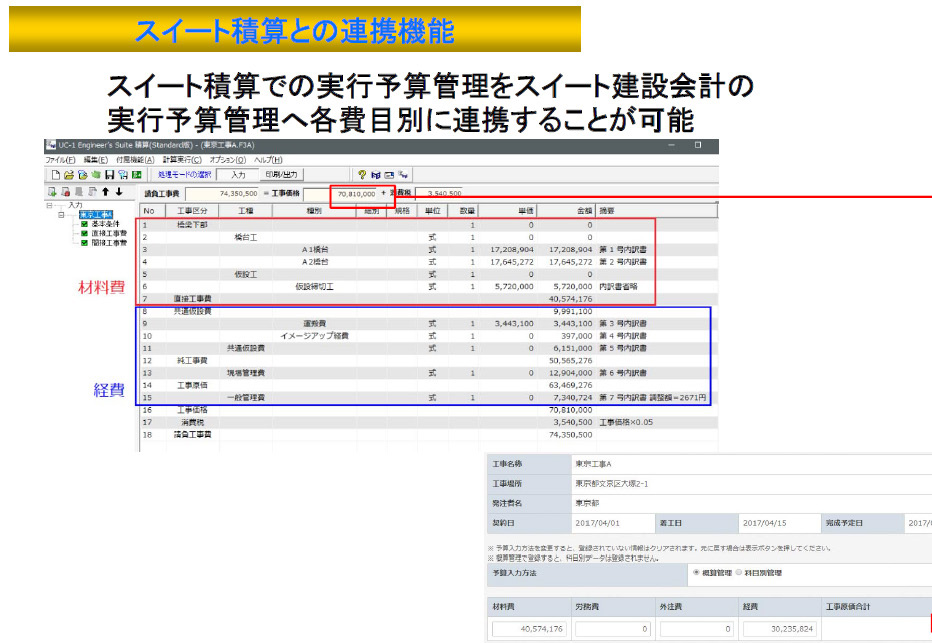Click the 摘要 column header
Image resolution: width=932 pixels, height=643 pixels.
point(656,211)
